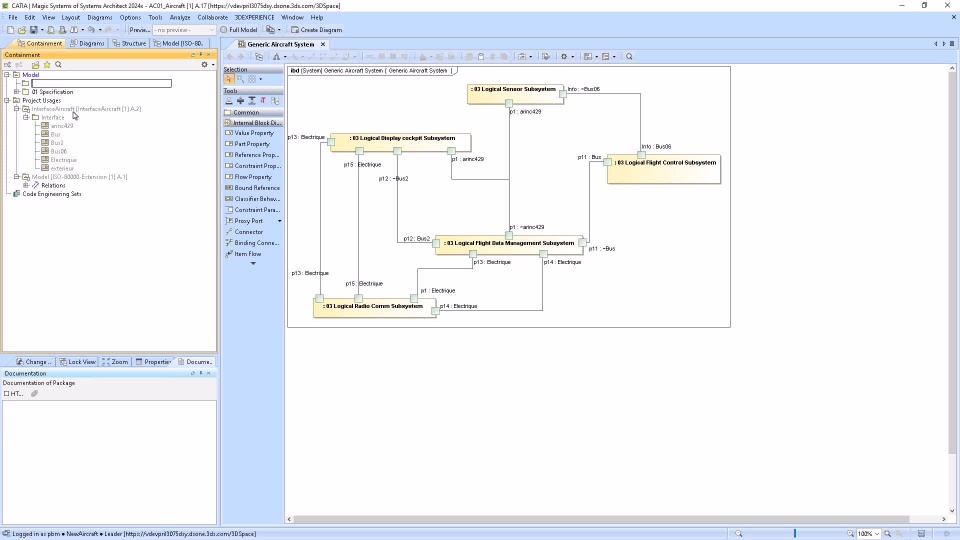Open the Analyze menu
The image size is (960, 540).
(180, 17)
